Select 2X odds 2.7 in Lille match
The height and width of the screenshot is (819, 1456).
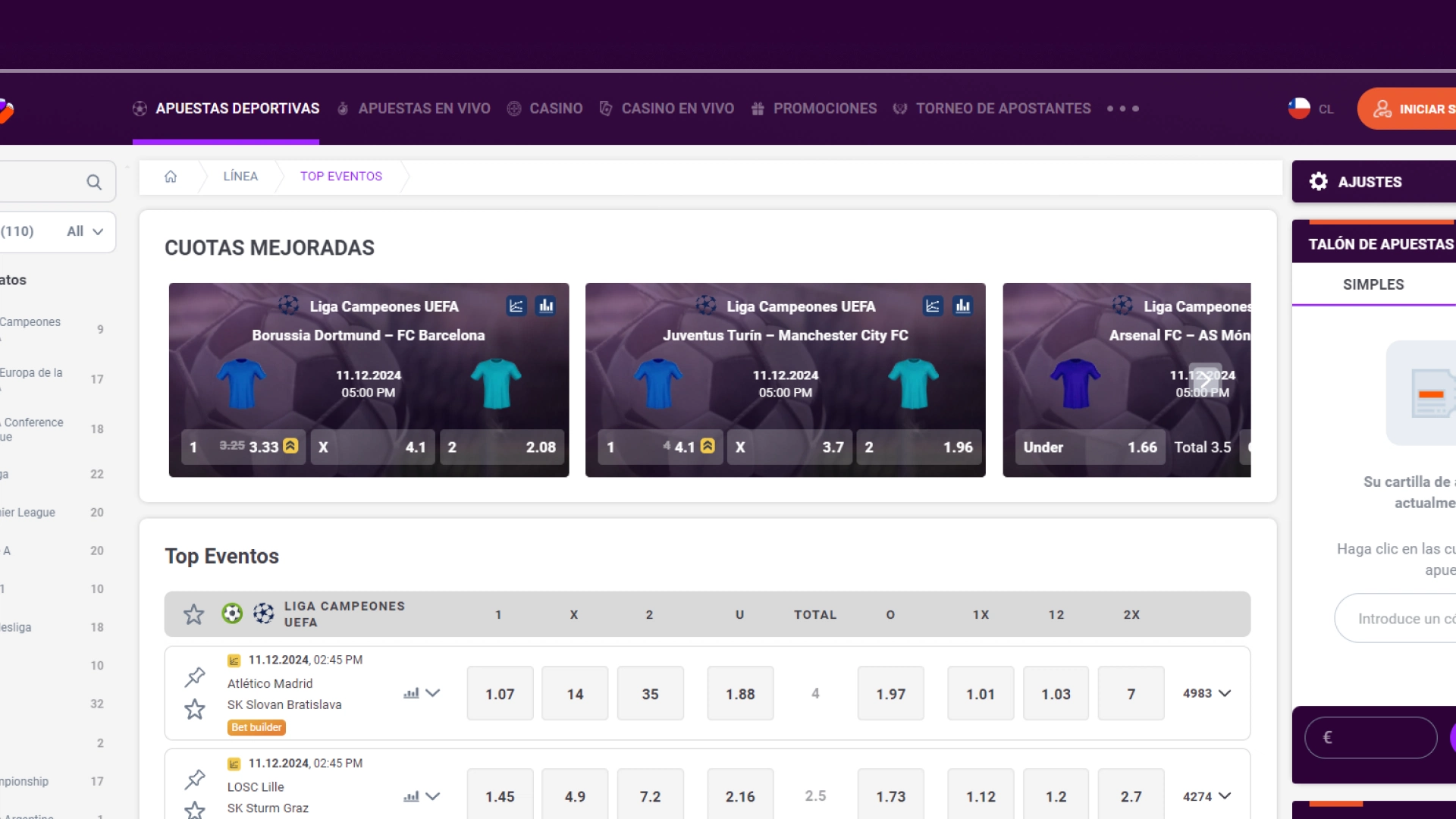click(1131, 795)
